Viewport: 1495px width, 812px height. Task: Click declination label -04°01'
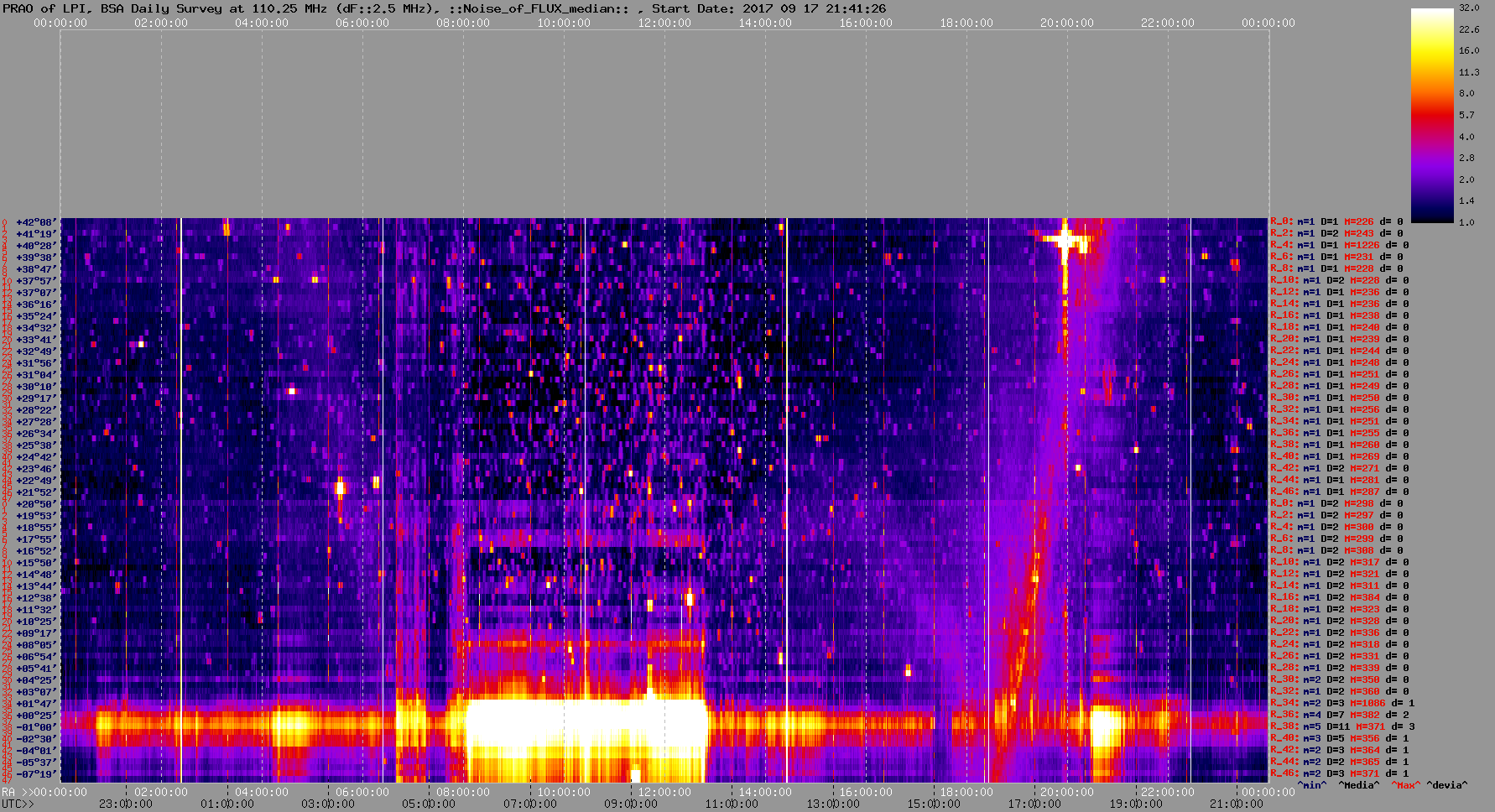(36, 751)
